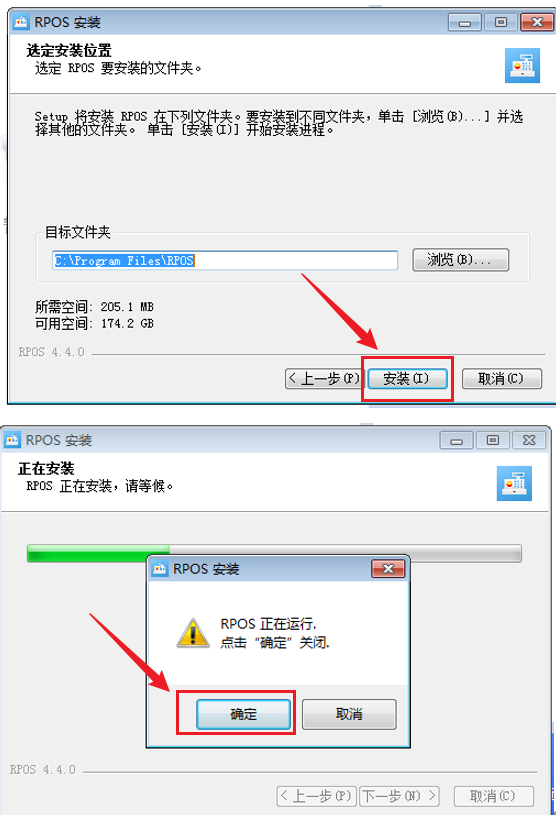This screenshot has width=556, height=815.
Task: Click 浏览(B)... to browse for a folder
Action: point(460,260)
